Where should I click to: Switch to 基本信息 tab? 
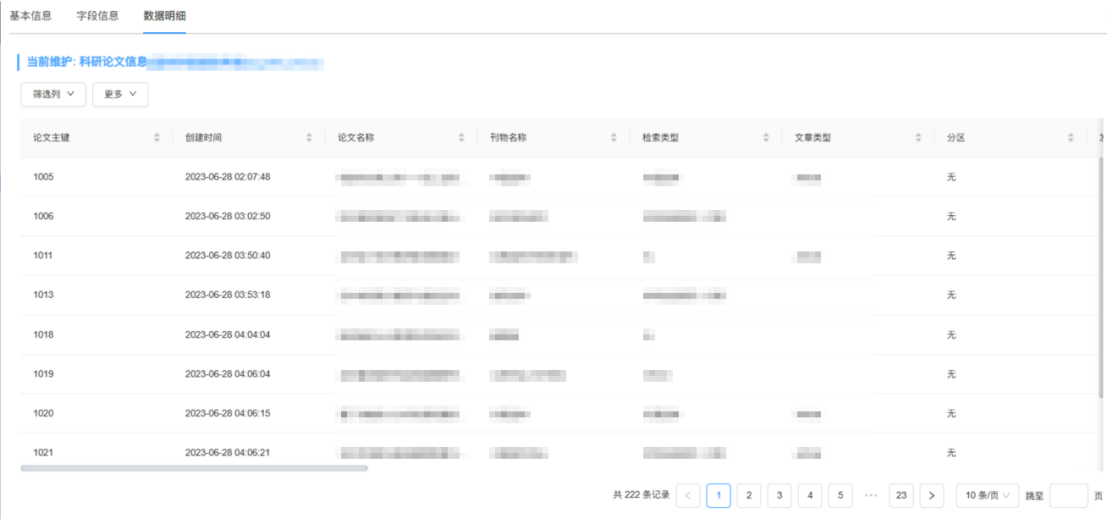coord(30,16)
